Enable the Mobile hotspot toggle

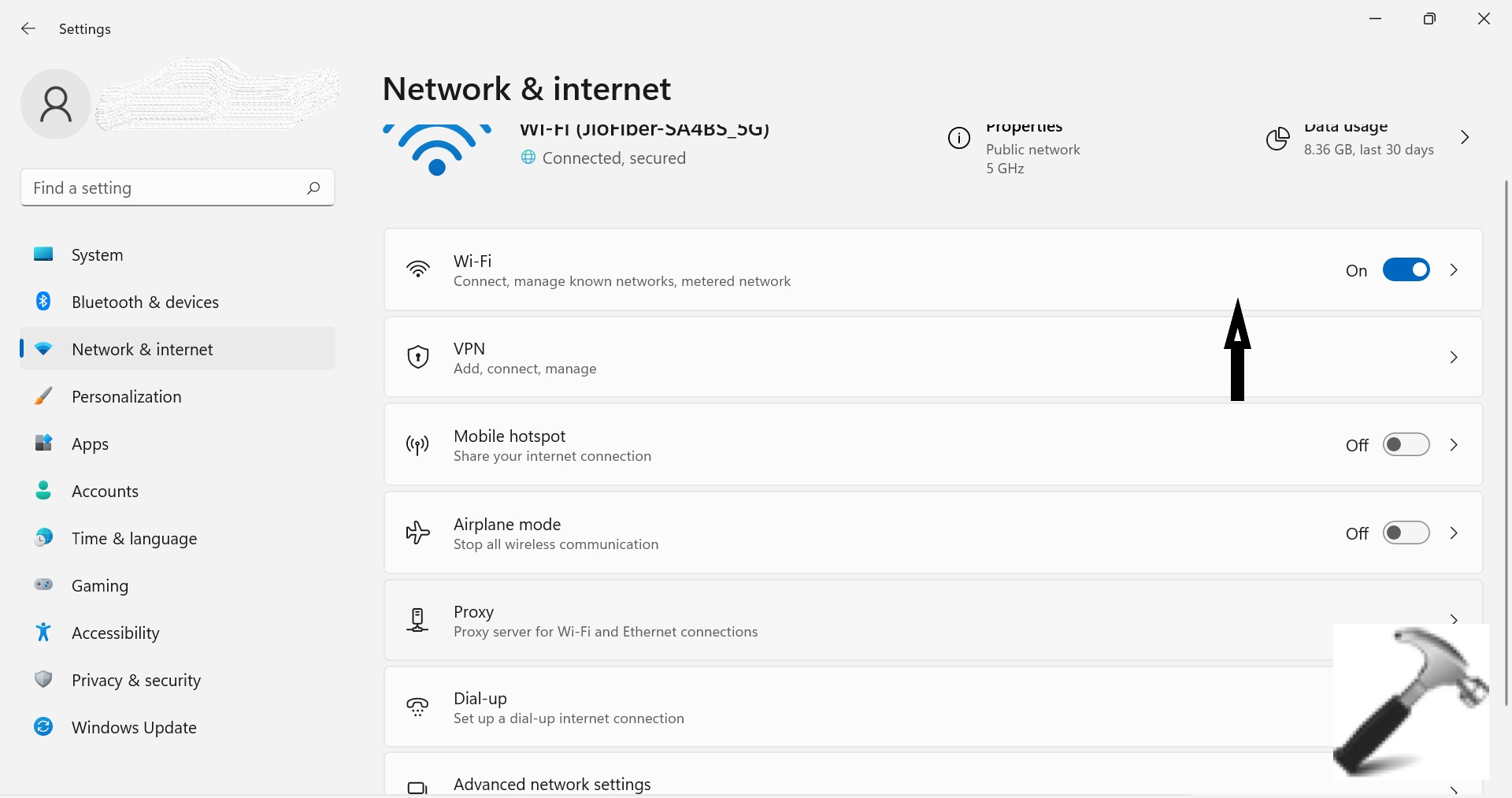coord(1406,445)
